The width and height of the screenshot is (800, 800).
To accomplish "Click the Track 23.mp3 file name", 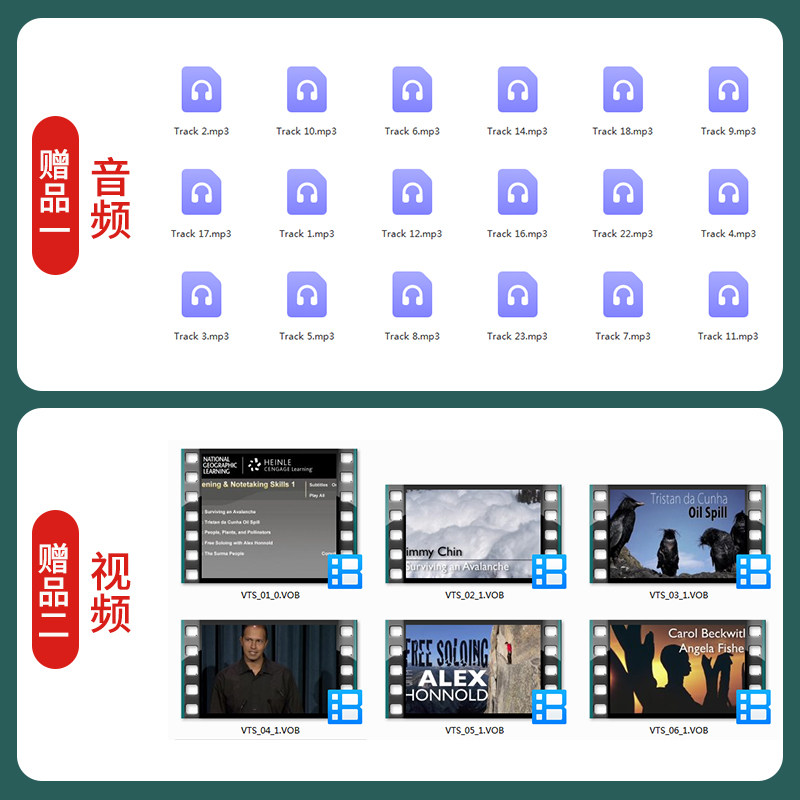I will pos(517,336).
